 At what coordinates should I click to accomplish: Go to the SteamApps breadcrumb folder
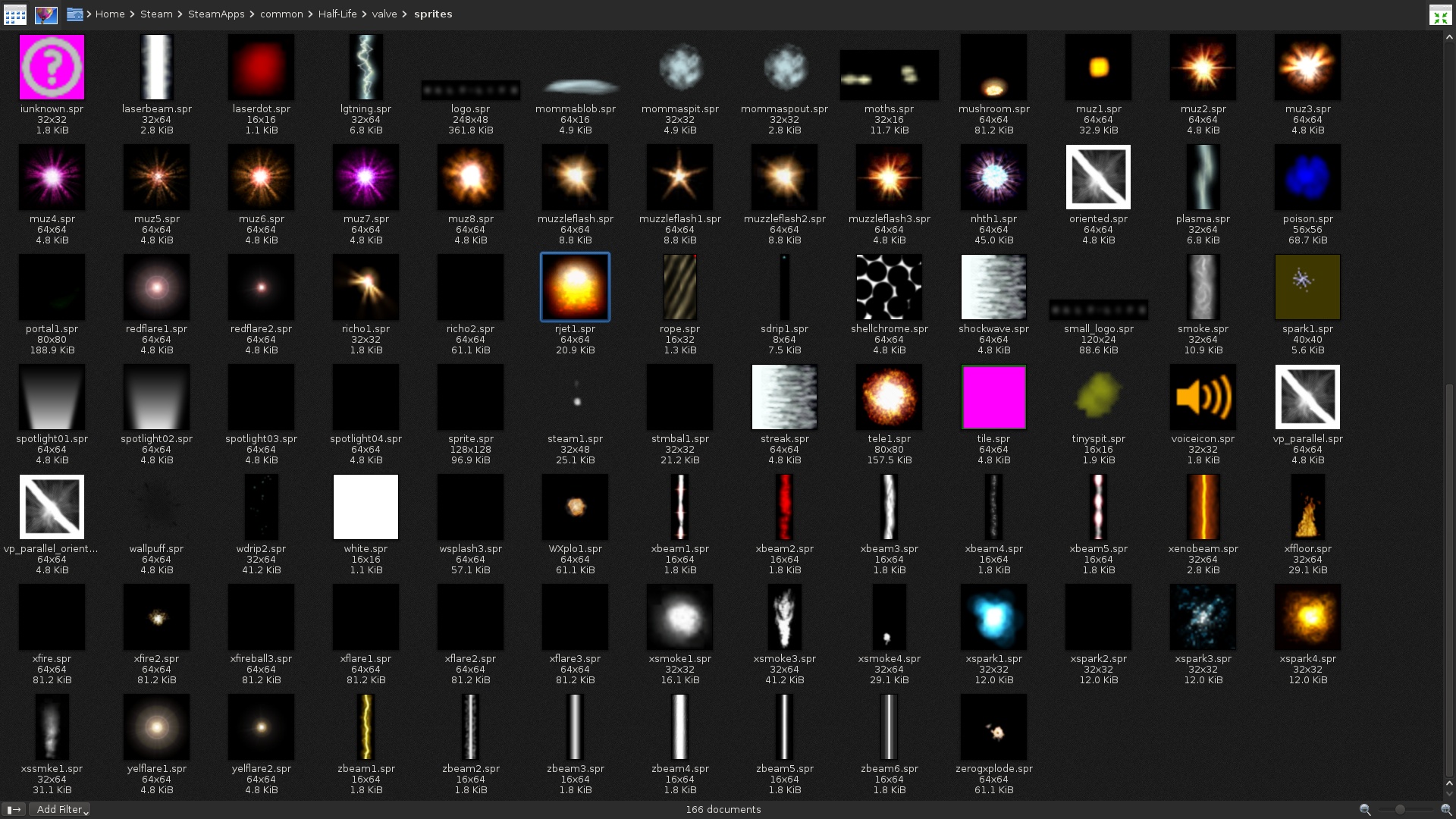(x=216, y=14)
